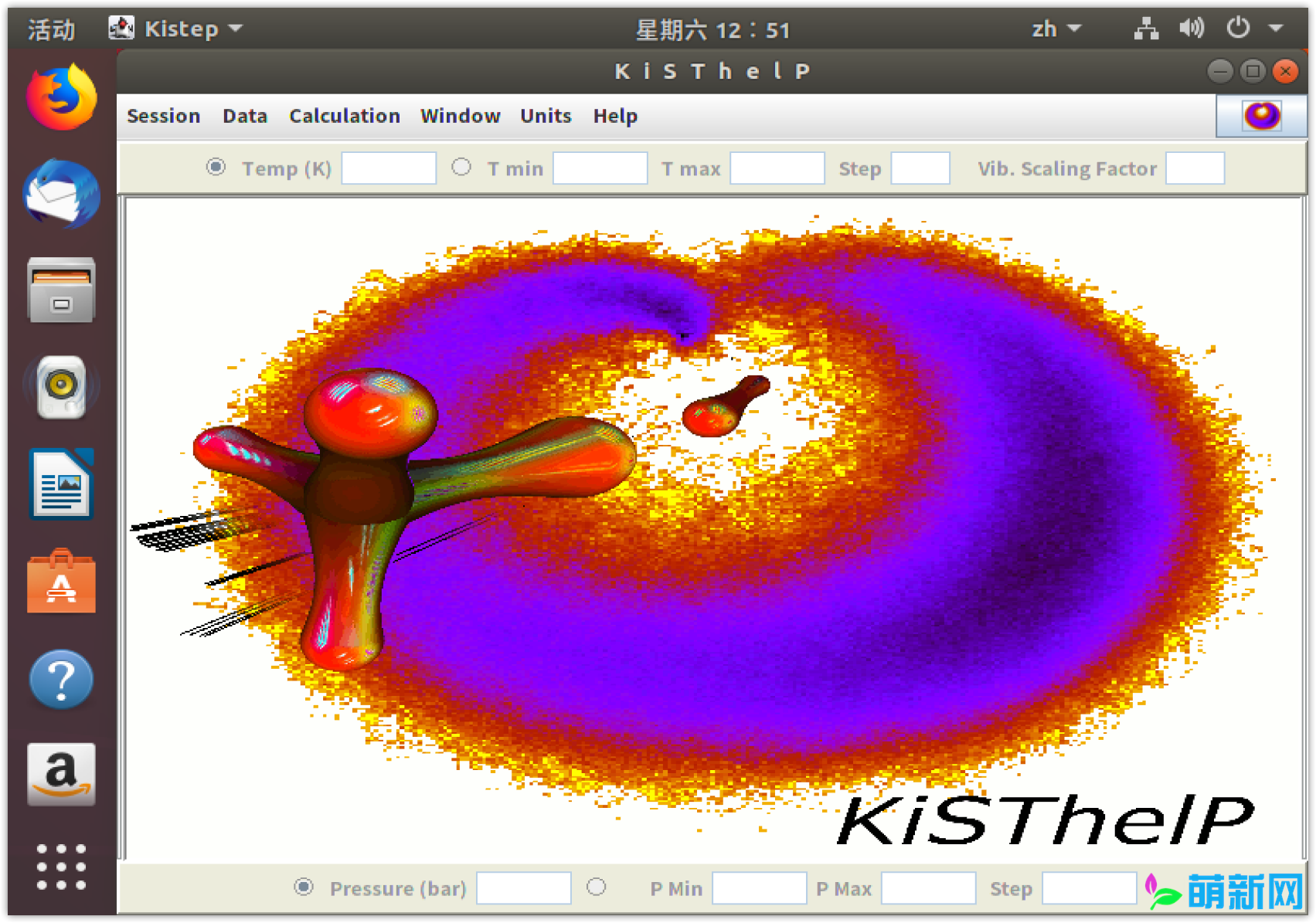Open the Help menu

615,116
